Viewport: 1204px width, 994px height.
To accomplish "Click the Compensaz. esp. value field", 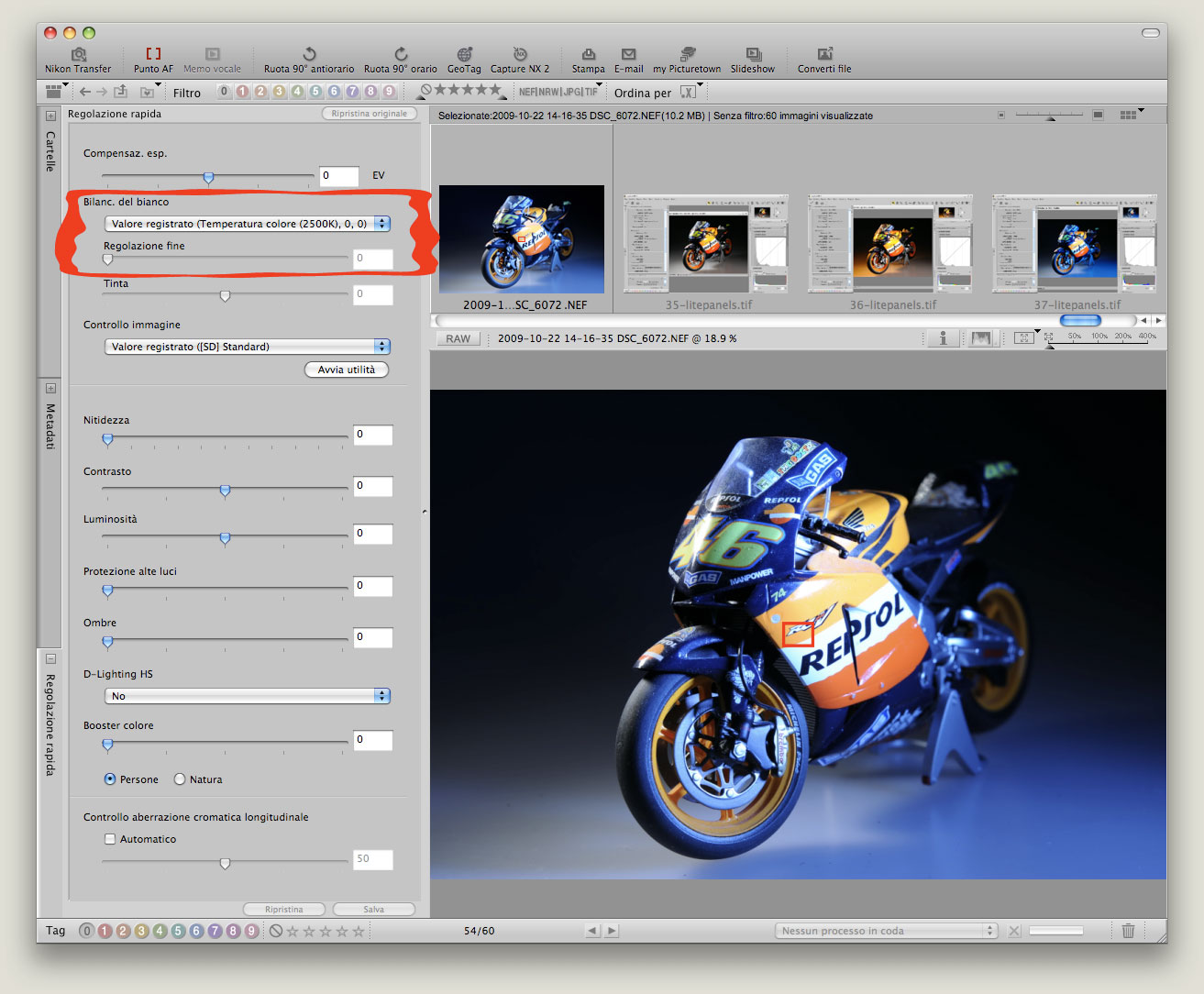I will [x=339, y=176].
